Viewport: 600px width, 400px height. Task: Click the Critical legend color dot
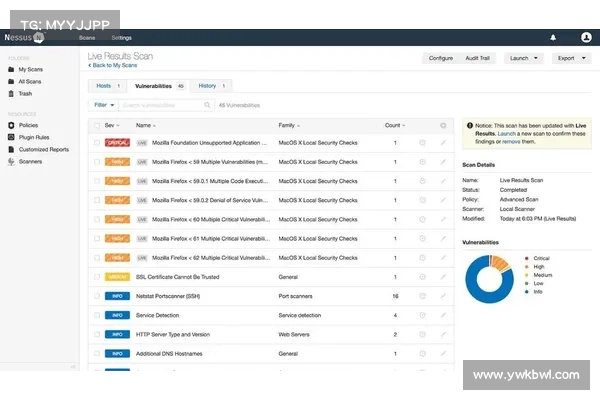[527, 258]
